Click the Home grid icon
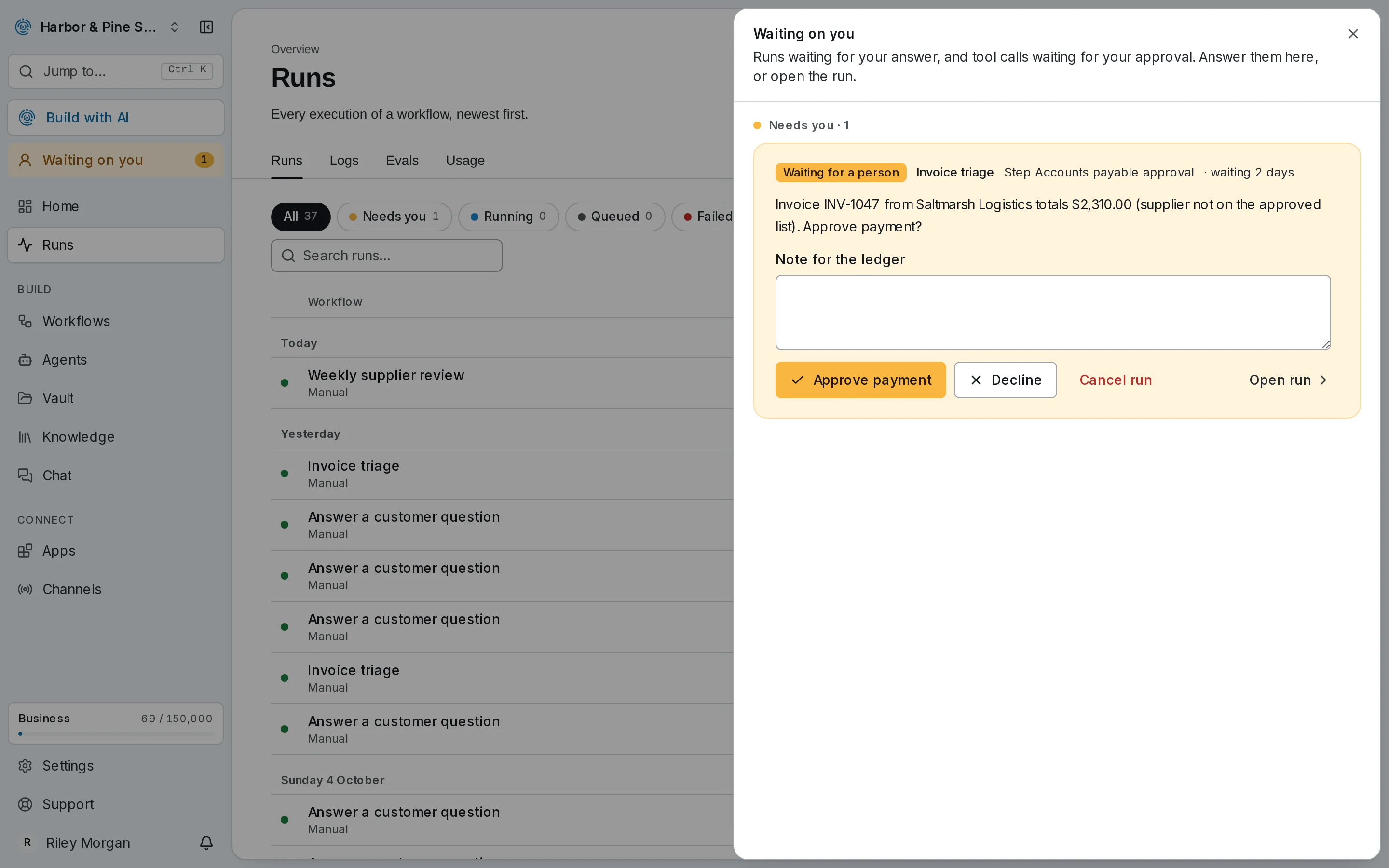This screenshot has width=1389, height=868. 25,206
